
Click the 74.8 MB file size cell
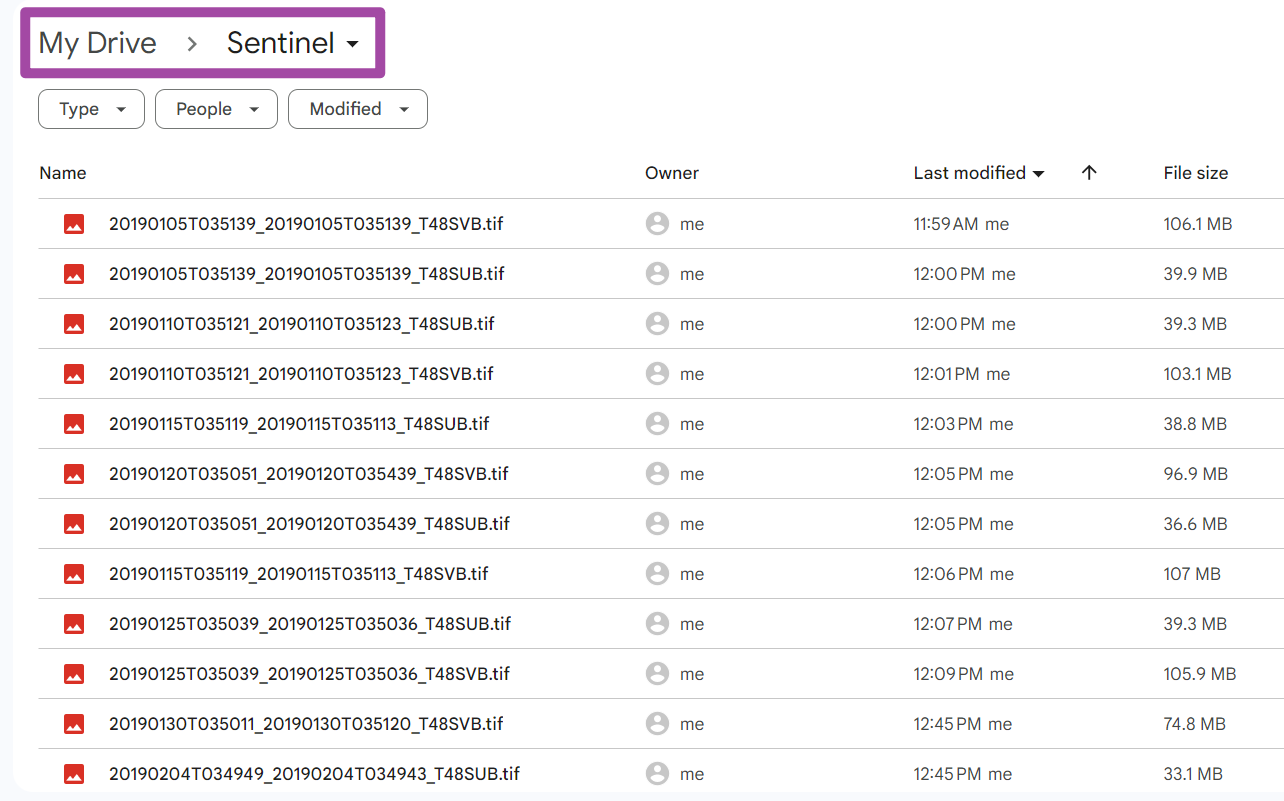(x=1194, y=724)
